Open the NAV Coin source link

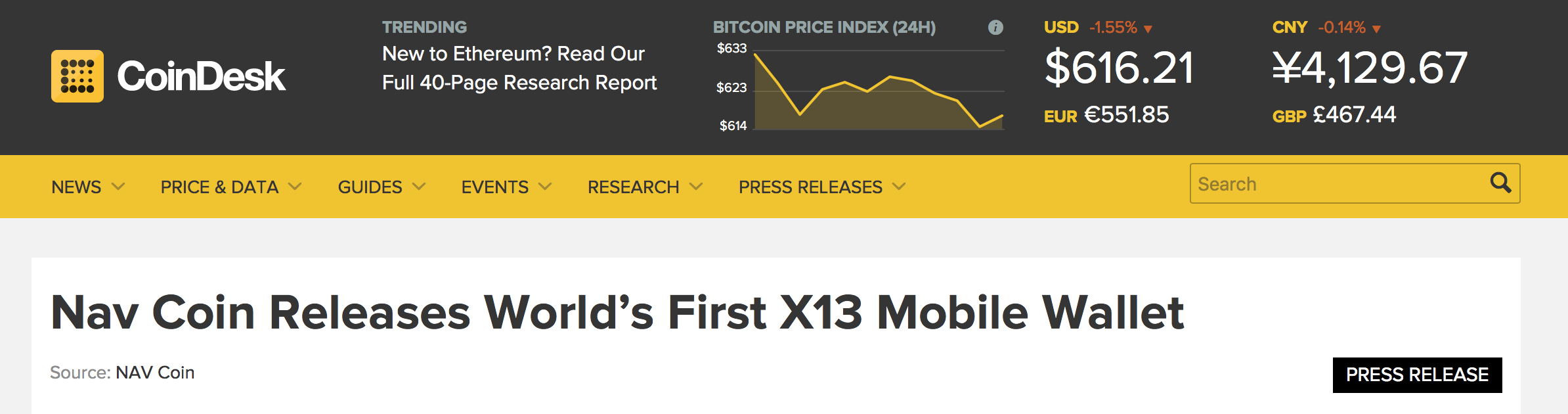[x=155, y=373]
